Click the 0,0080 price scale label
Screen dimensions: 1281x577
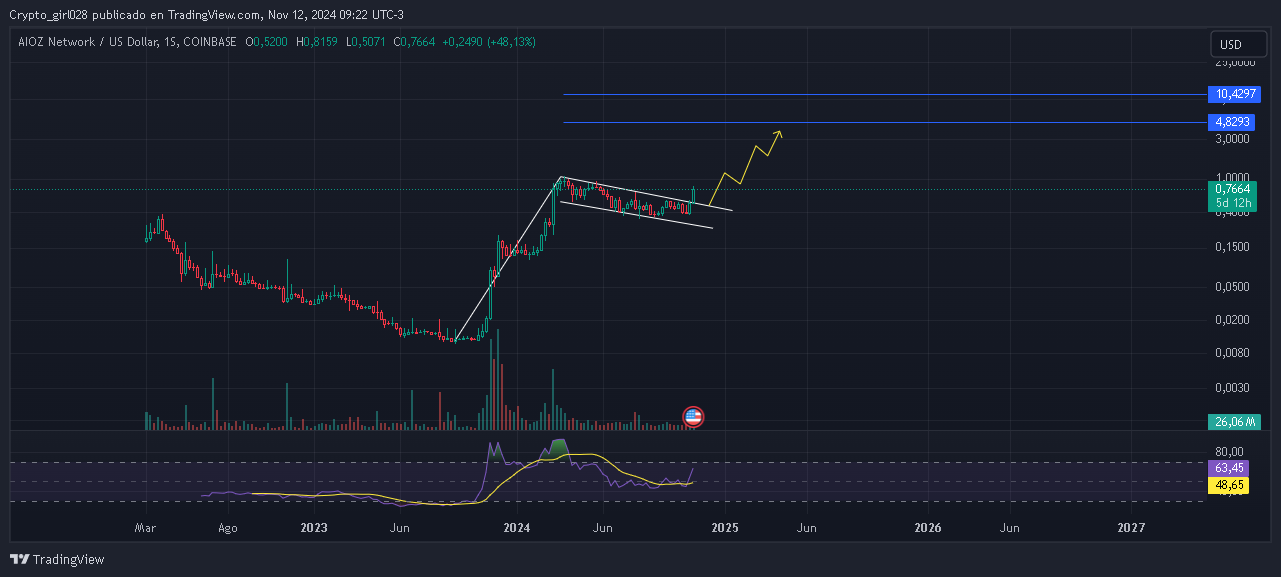click(x=1230, y=353)
